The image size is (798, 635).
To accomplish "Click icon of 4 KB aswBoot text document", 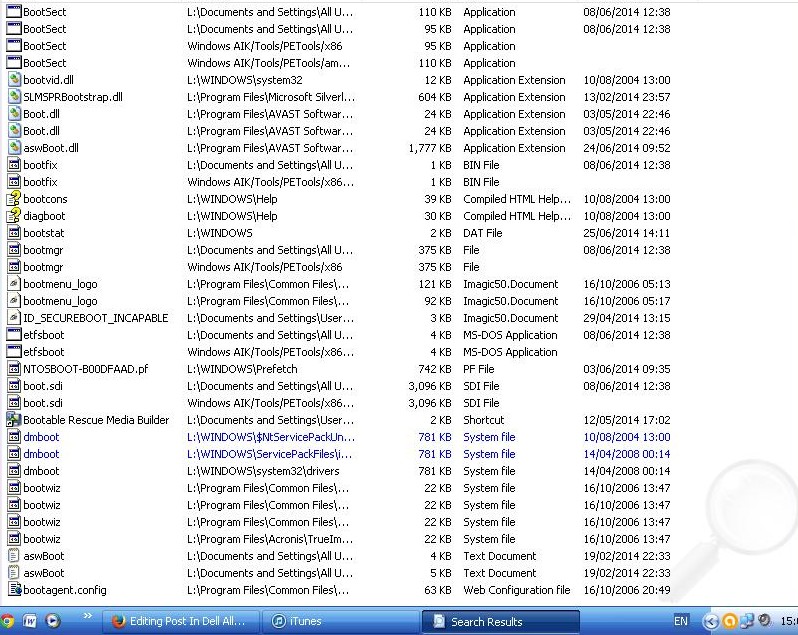I will tap(14, 556).
